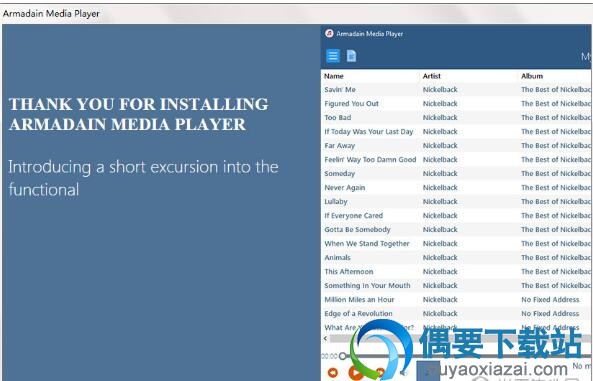Sort by the Name column header
593x381 pixels.
334,76
